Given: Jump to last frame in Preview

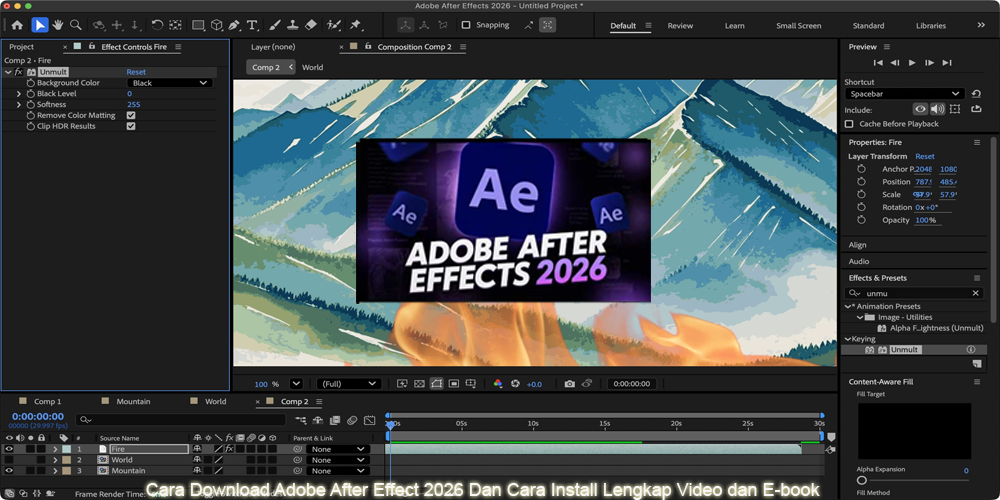Looking at the screenshot, I should click(947, 62).
